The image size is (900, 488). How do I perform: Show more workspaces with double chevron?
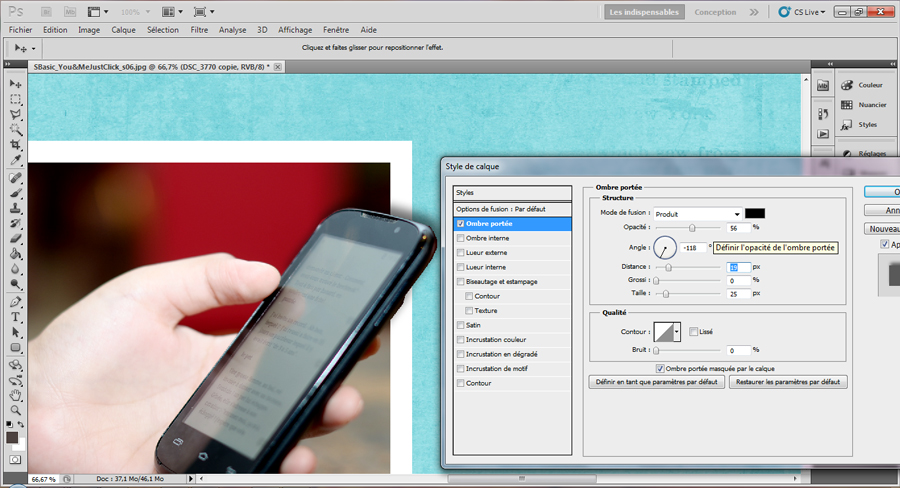(754, 11)
